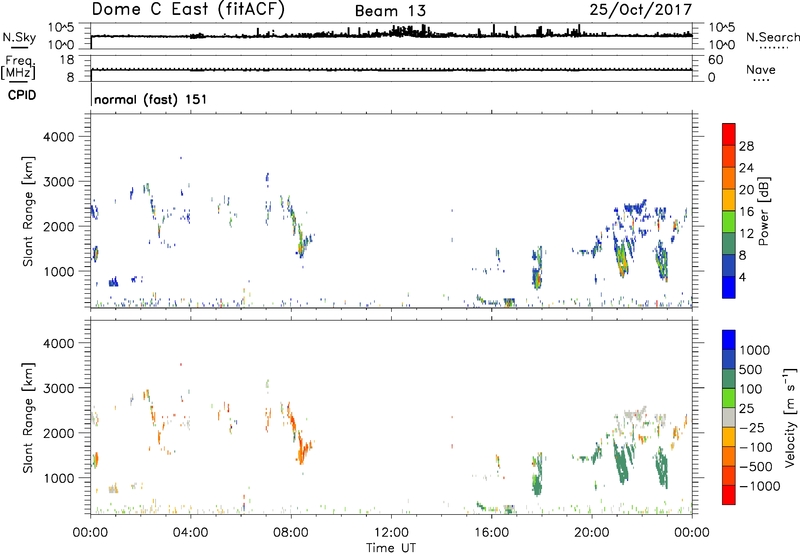Viewport: 800px width, 554px height.
Task: Click '4000' on the power panel range axis
Action: point(59,137)
